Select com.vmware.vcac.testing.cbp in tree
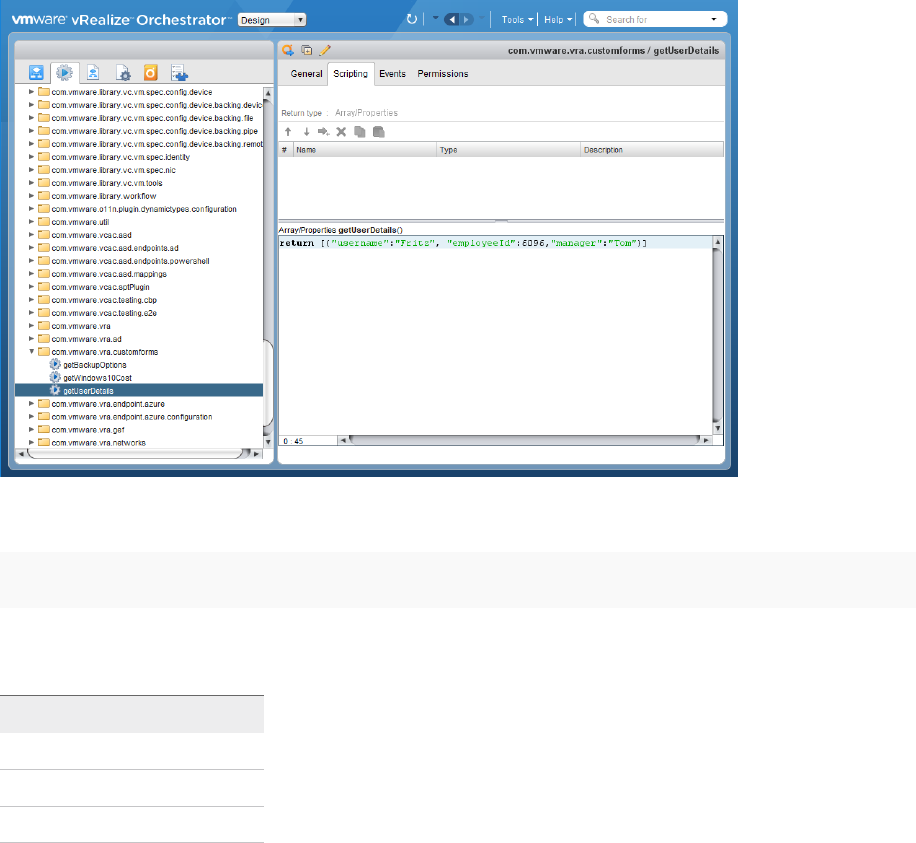Image resolution: width=916 pixels, height=843 pixels. point(104,300)
